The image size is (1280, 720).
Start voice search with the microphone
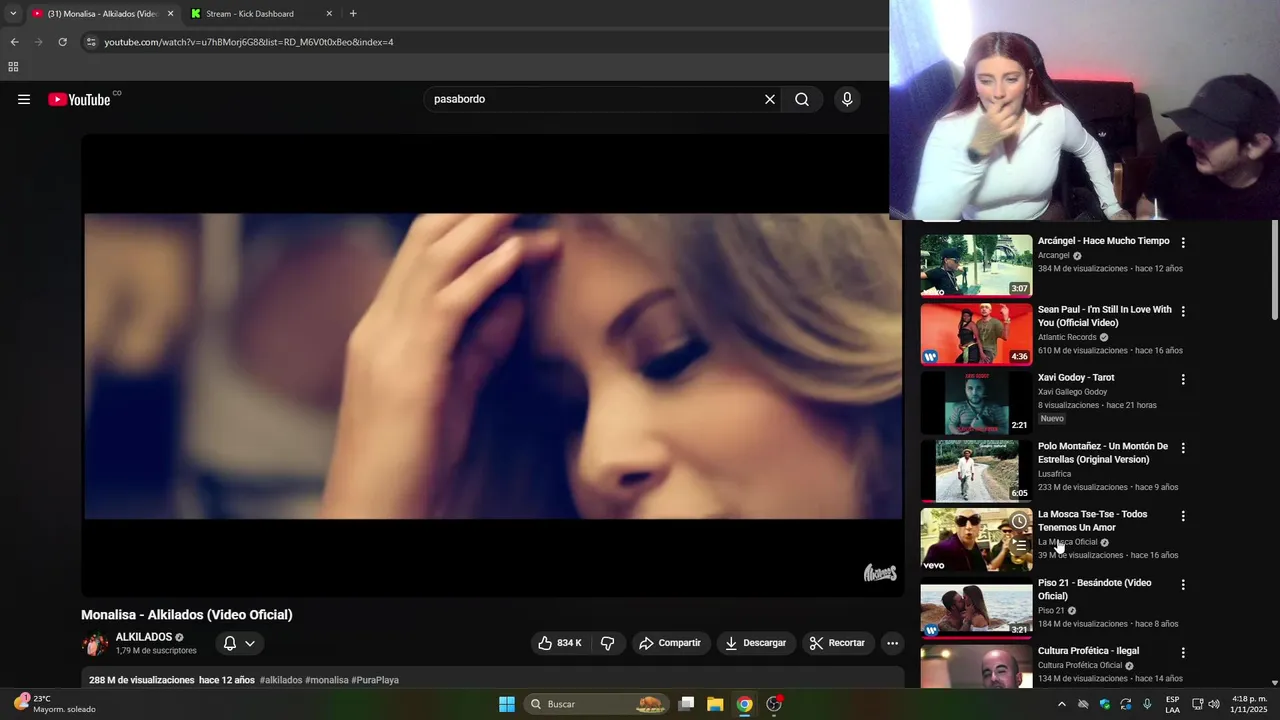pos(847,99)
